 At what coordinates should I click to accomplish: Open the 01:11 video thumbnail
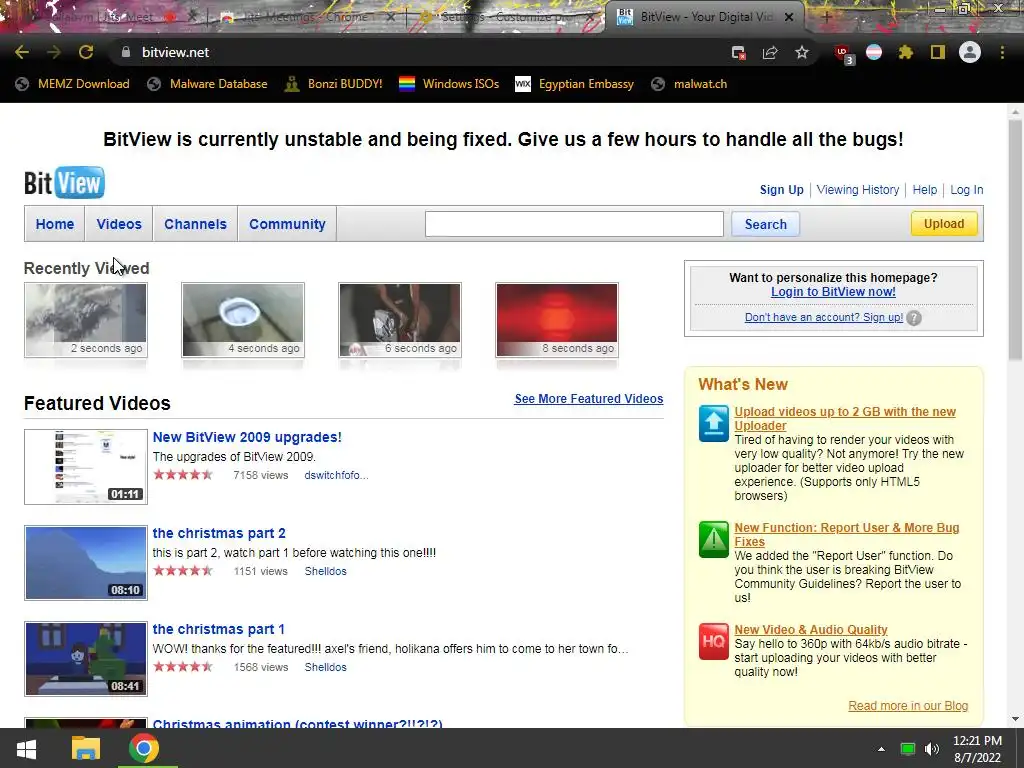(86, 467)
